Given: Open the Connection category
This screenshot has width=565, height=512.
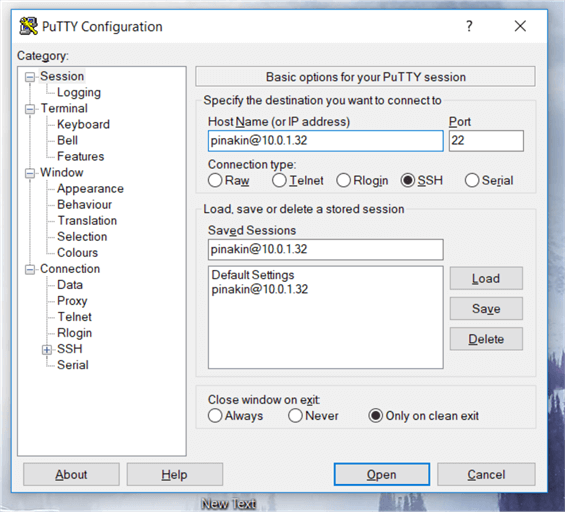Looking at the screenshot, I should pos(70,268).
